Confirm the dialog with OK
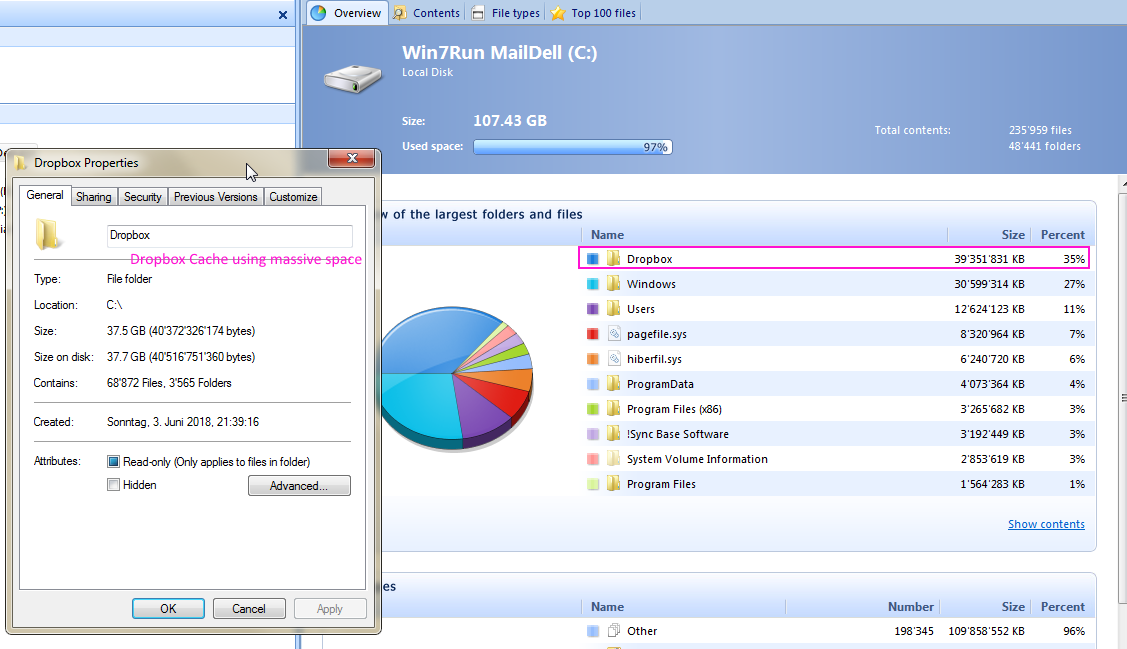 point(168,609)
